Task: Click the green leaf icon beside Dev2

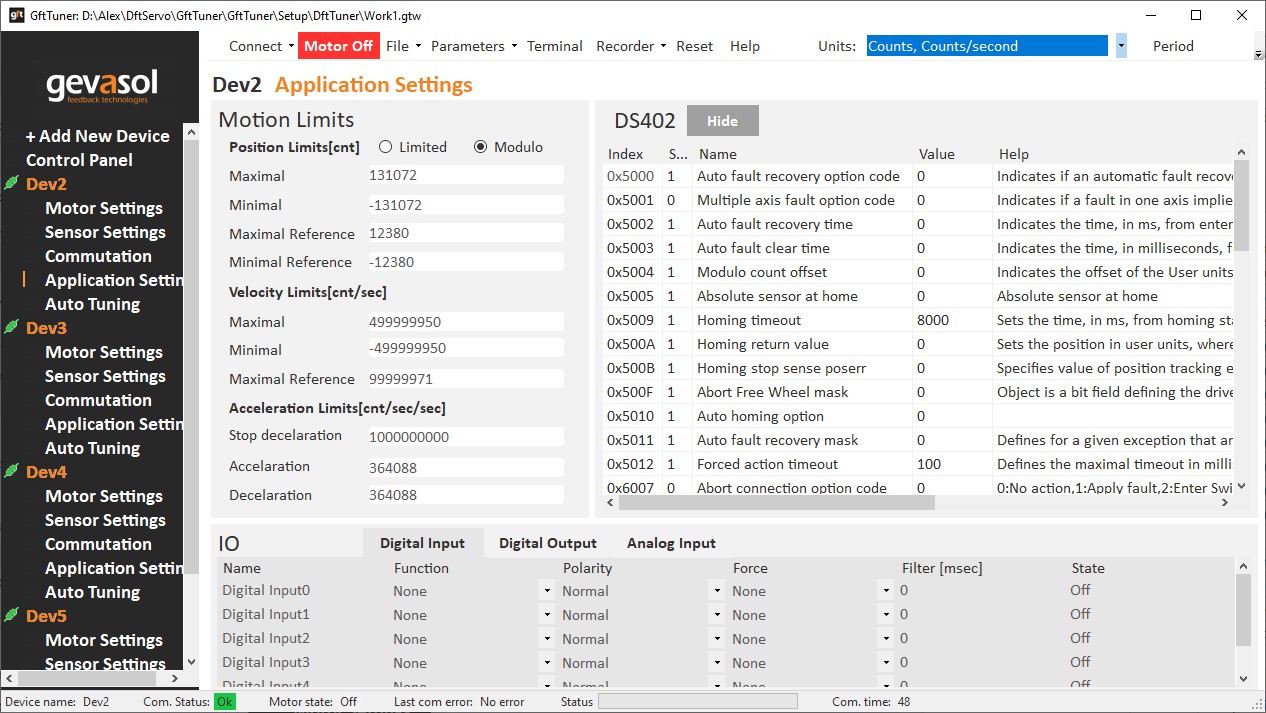Action: [x=11, y=184]
